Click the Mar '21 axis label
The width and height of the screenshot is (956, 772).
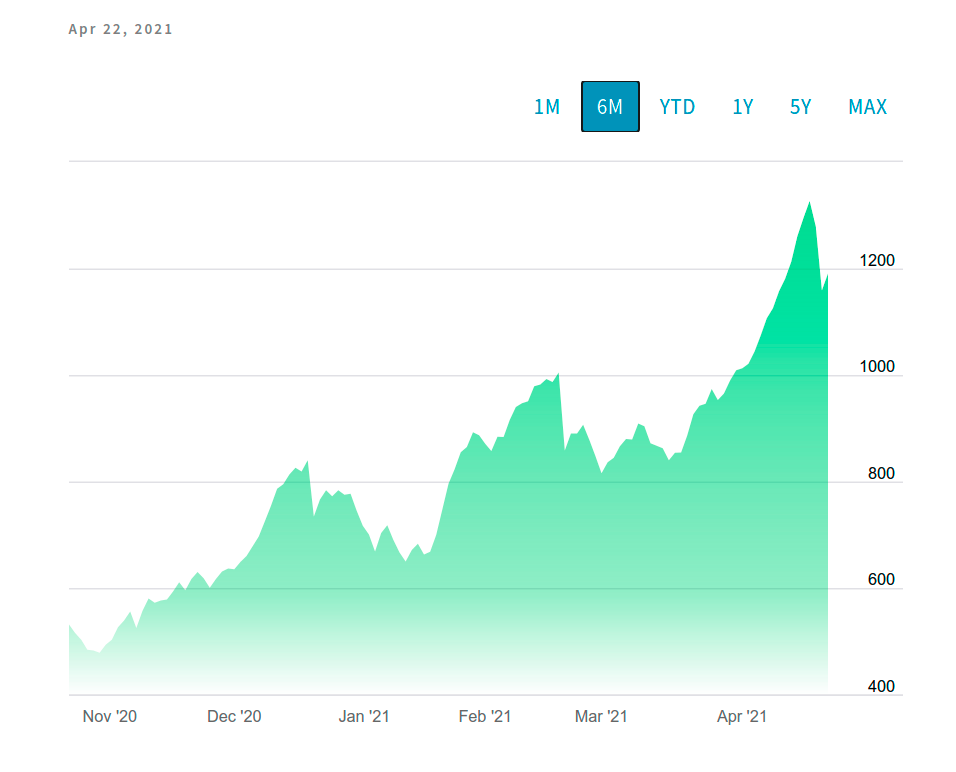pyautogui.click(x=601, y=716)
